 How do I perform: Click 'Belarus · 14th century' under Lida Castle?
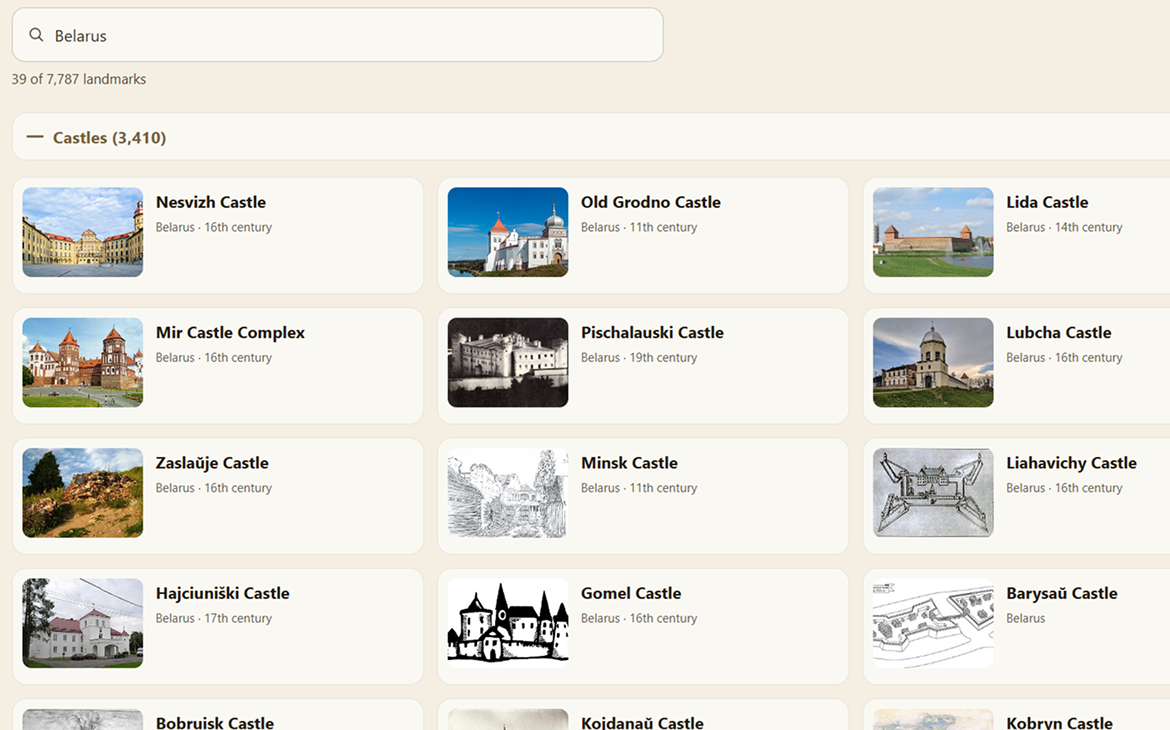[1064, 227]
